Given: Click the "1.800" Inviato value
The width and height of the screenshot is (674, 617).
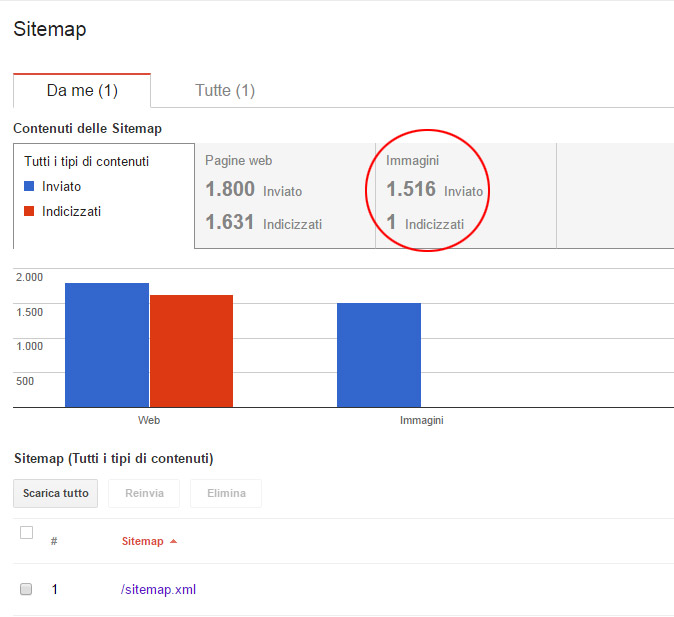Looking at the screenshot, I should click(230, 189).
